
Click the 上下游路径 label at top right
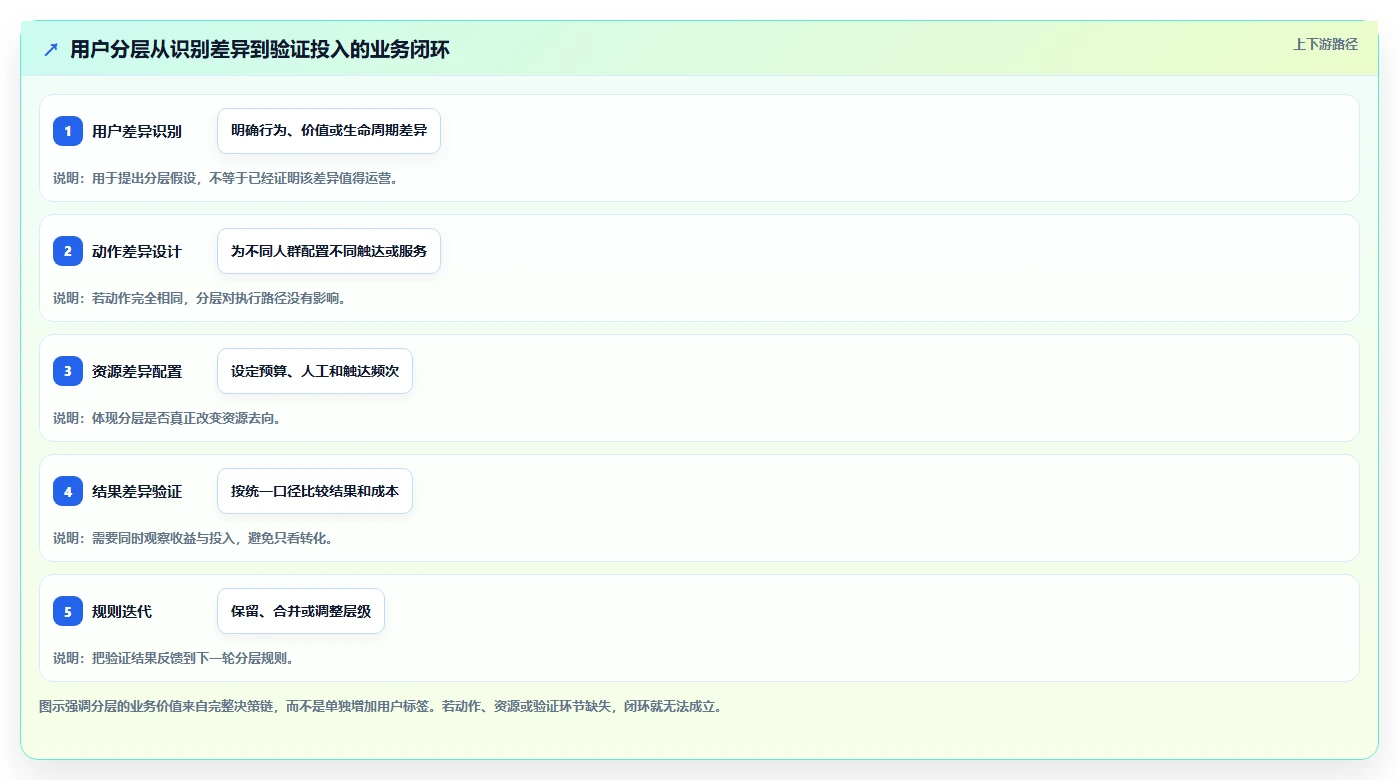click(1325, 44)
